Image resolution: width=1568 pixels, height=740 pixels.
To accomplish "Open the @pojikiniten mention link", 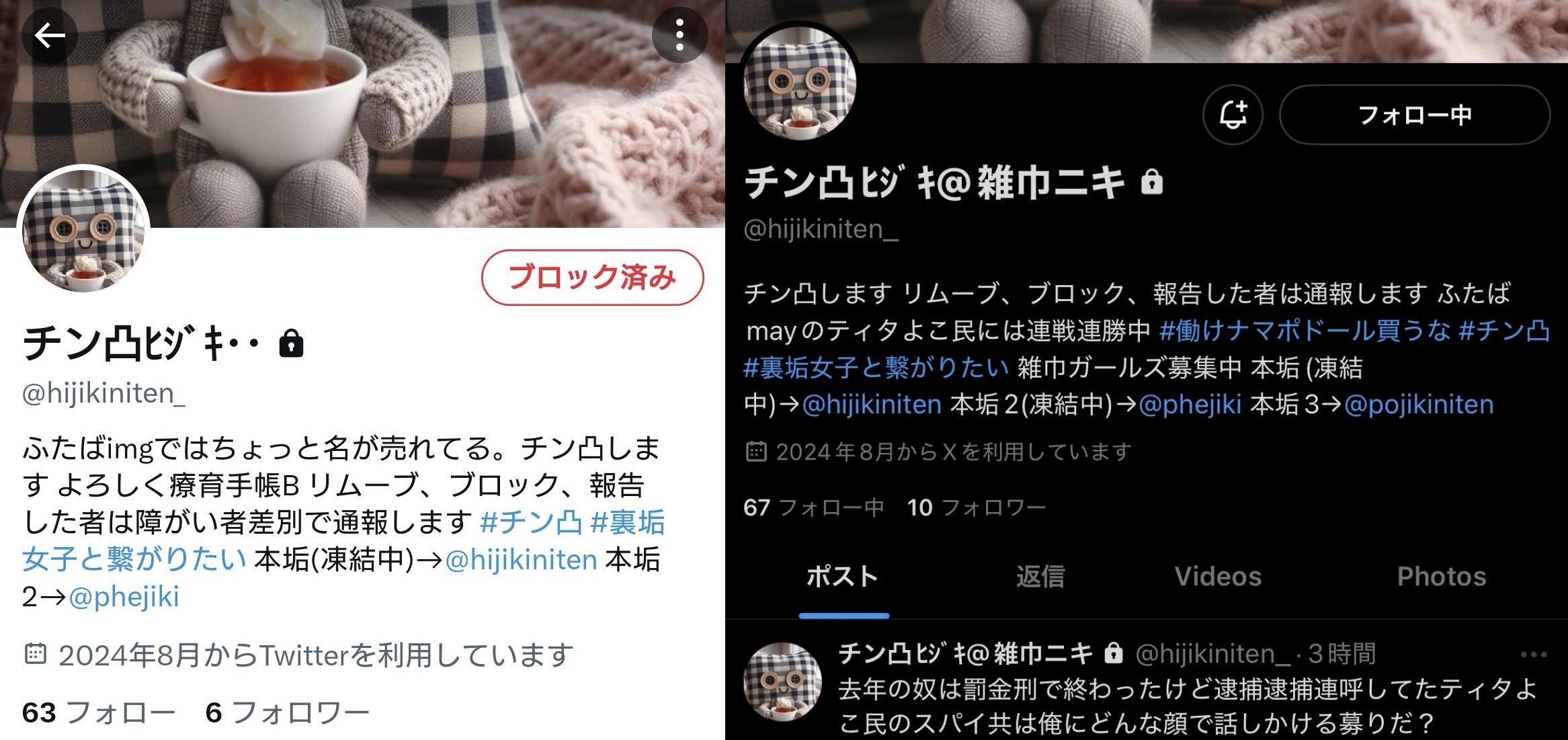I will point(1419,405).
